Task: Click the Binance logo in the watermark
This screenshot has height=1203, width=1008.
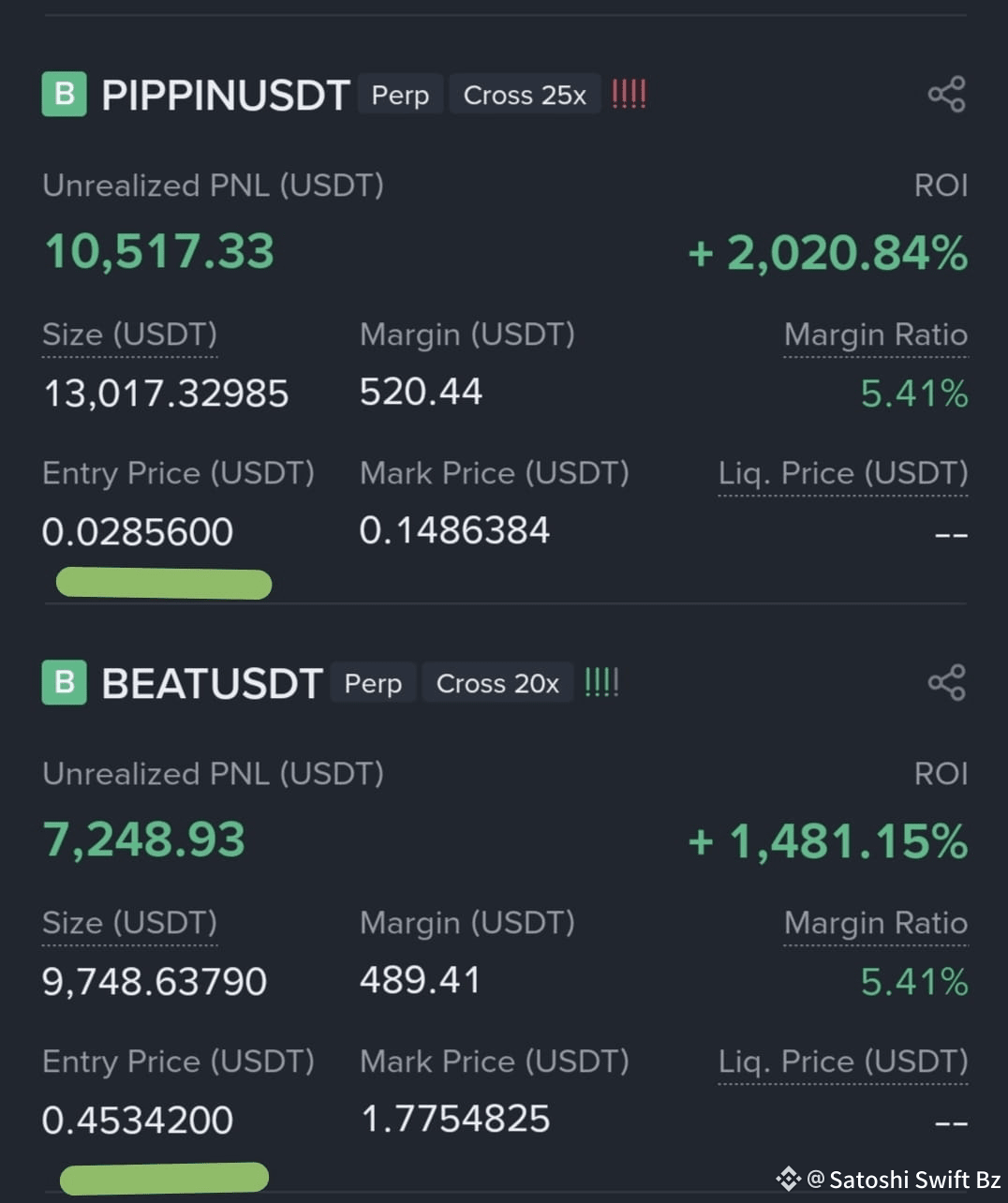Action: pos(788,1179)
